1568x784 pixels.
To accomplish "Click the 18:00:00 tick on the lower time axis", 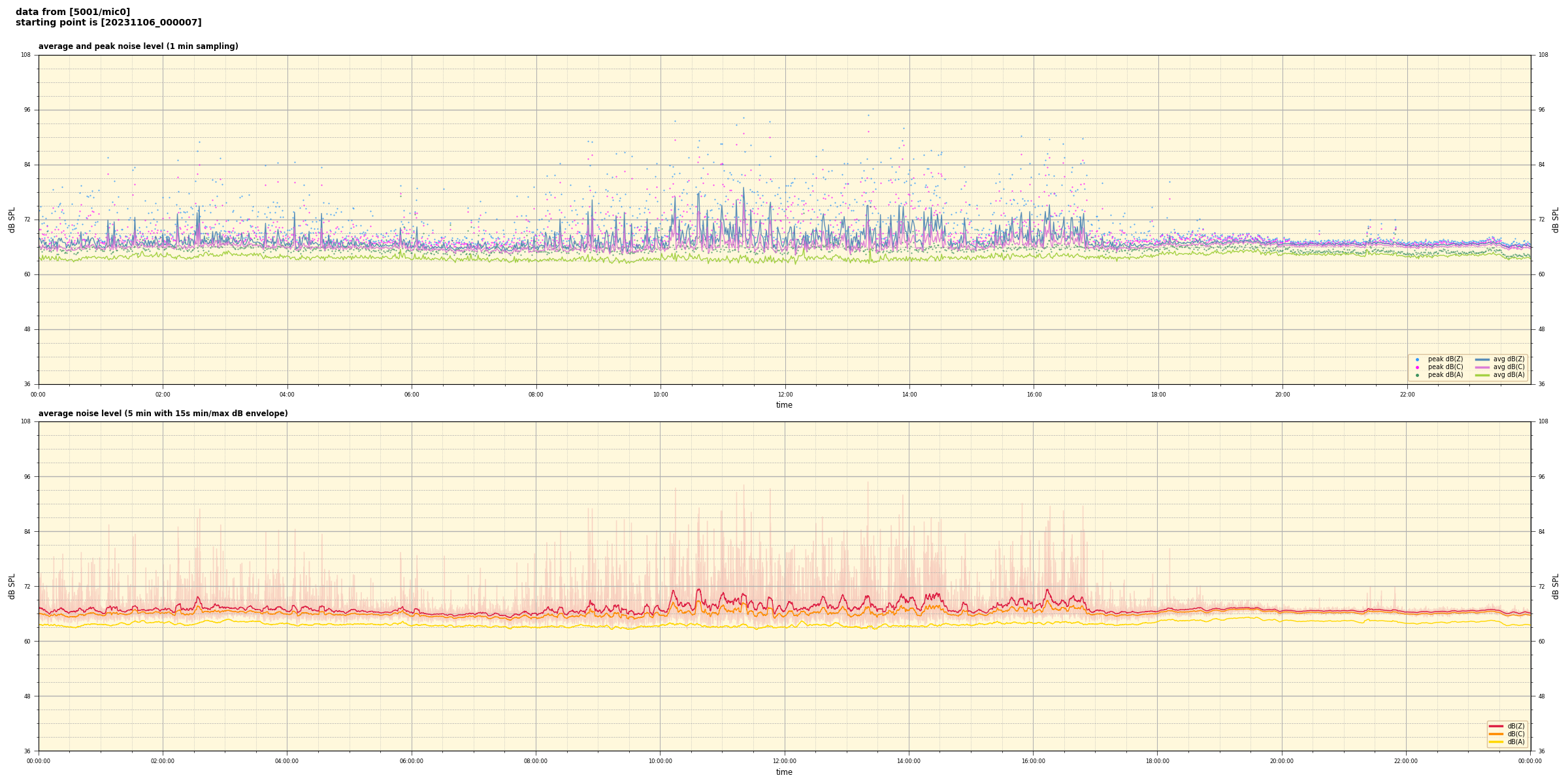I will coord(1157,761).
